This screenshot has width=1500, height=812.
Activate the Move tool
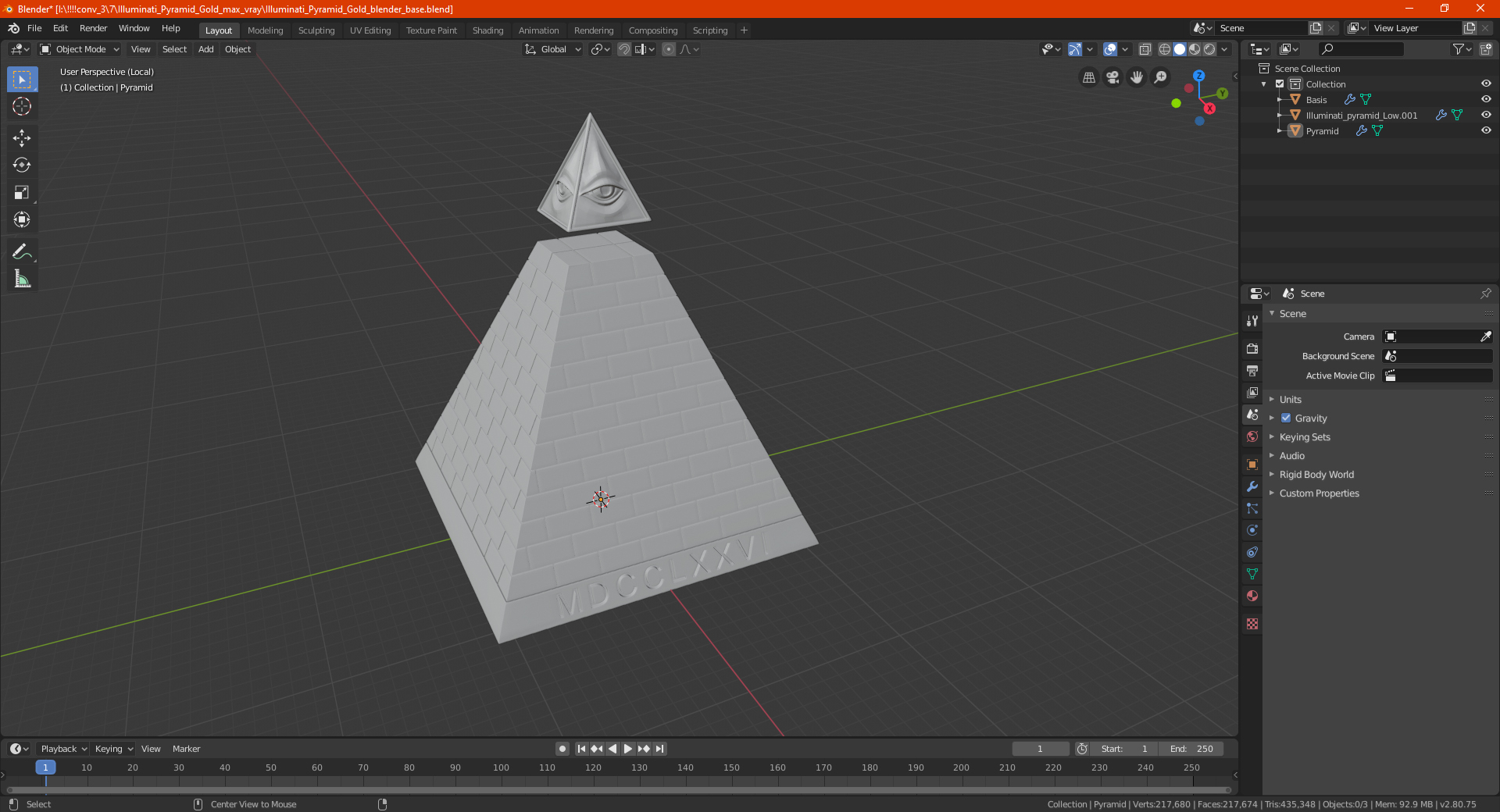pos(22,138)
